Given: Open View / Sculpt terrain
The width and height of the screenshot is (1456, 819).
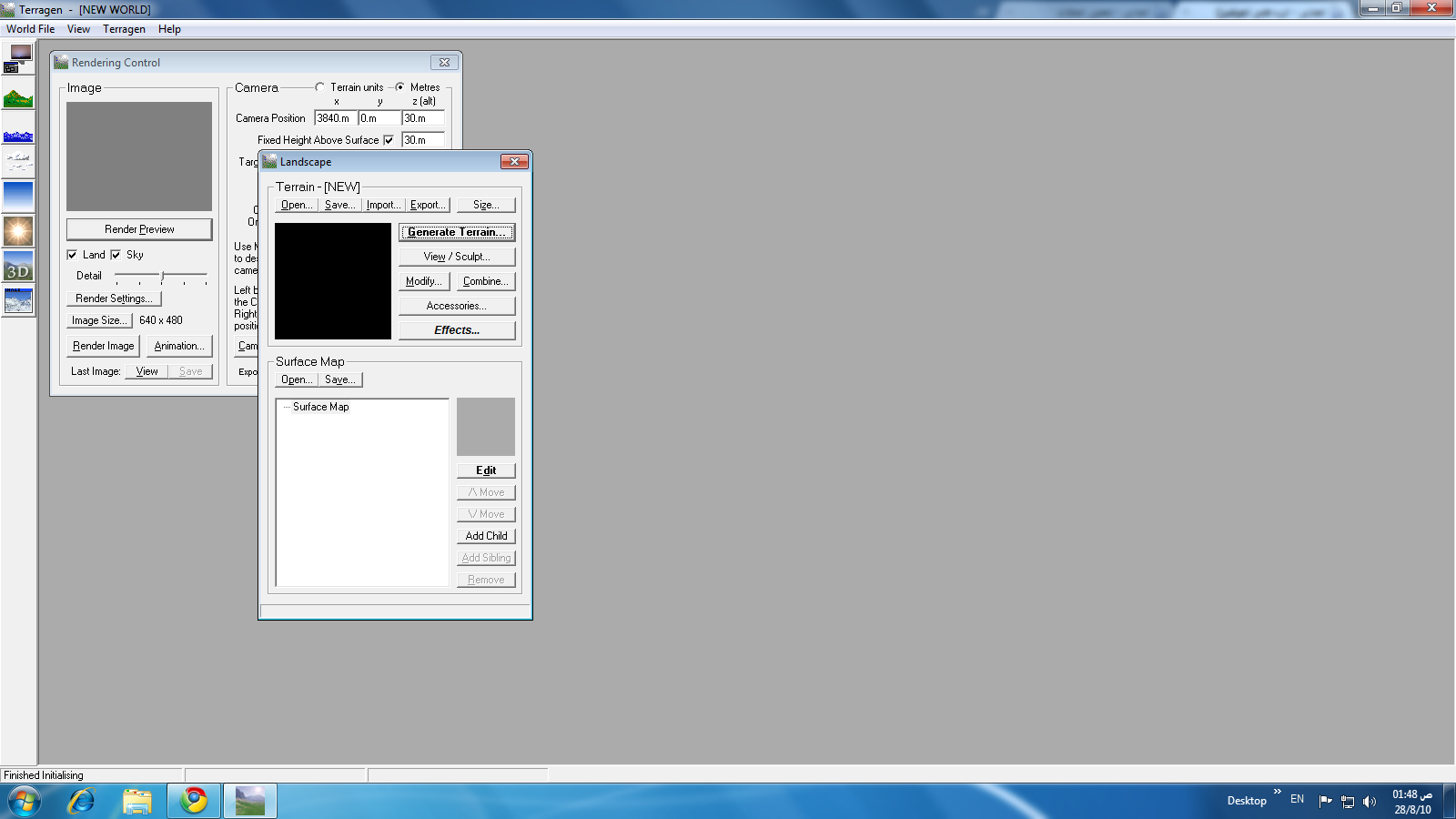Looking at the screenshot, I should (x=457, y=257).
